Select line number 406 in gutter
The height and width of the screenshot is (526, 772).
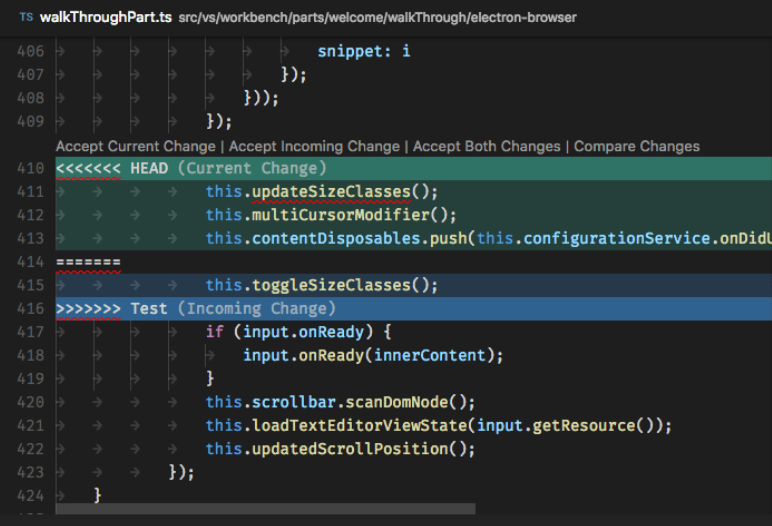pos(31,51)
